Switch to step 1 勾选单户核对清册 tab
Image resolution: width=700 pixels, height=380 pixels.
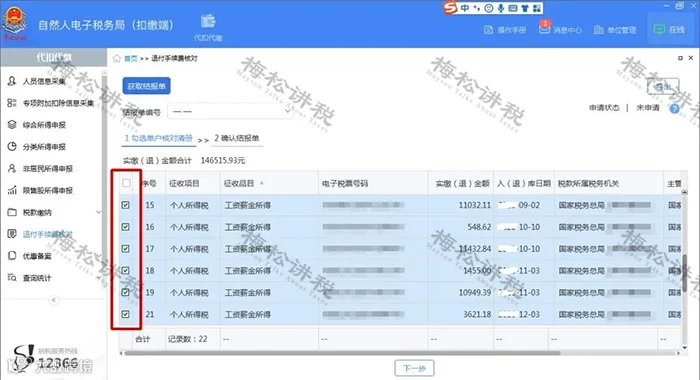point(158,138)
